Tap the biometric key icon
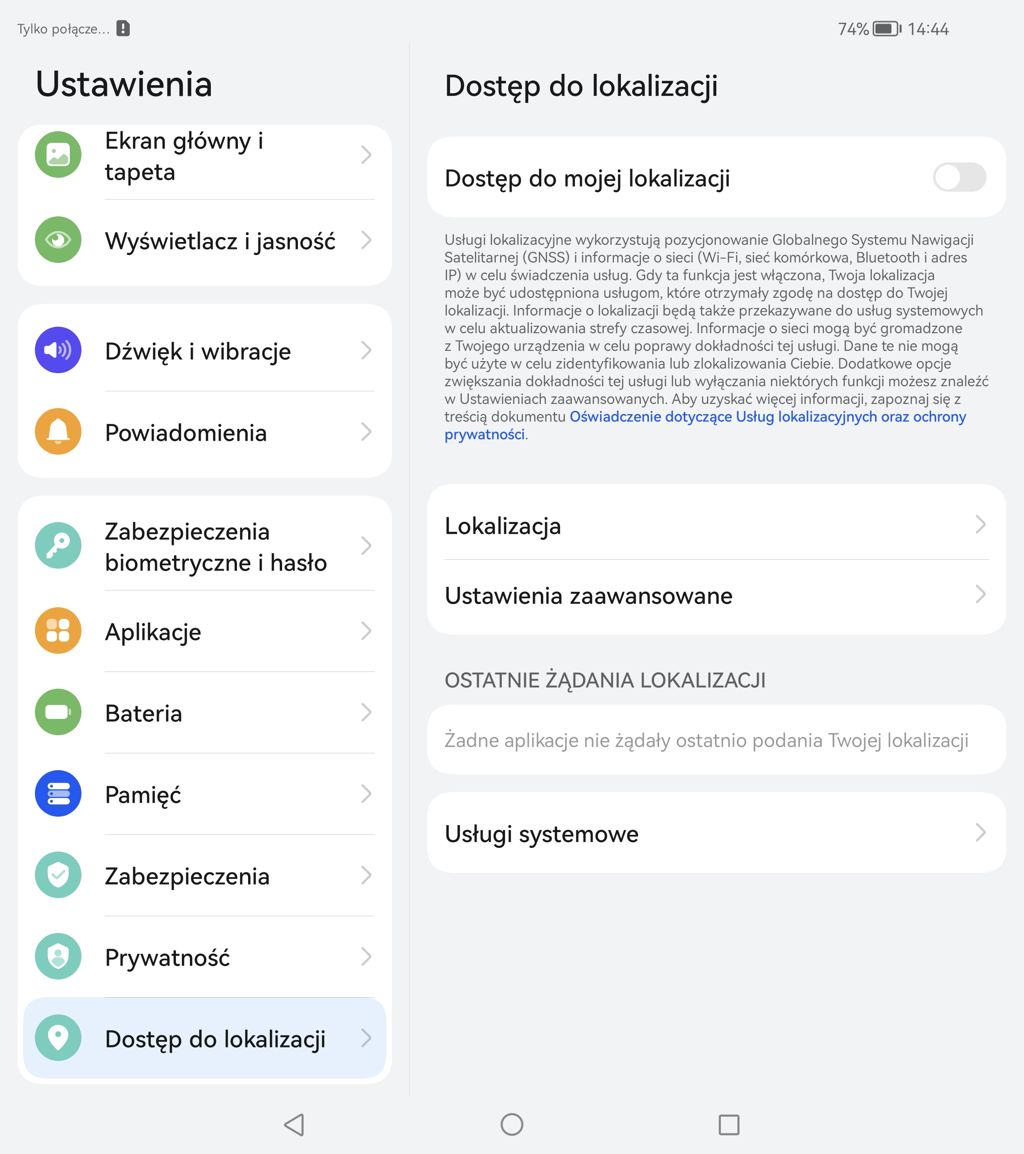1024x1154 pixels. coord(58,546)
